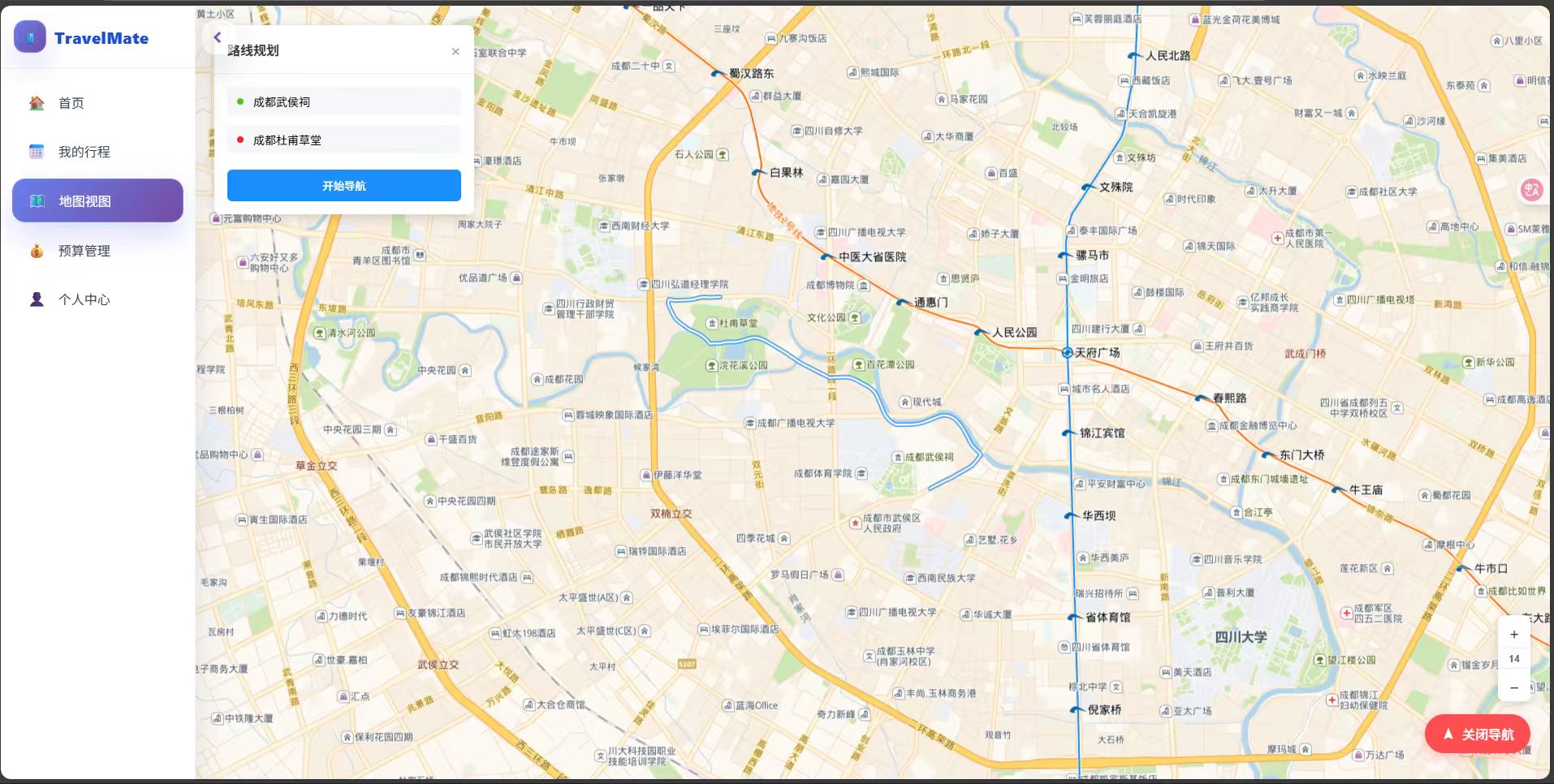
Task: Click the 文化公园 park marker
Action: click(855, 317)
